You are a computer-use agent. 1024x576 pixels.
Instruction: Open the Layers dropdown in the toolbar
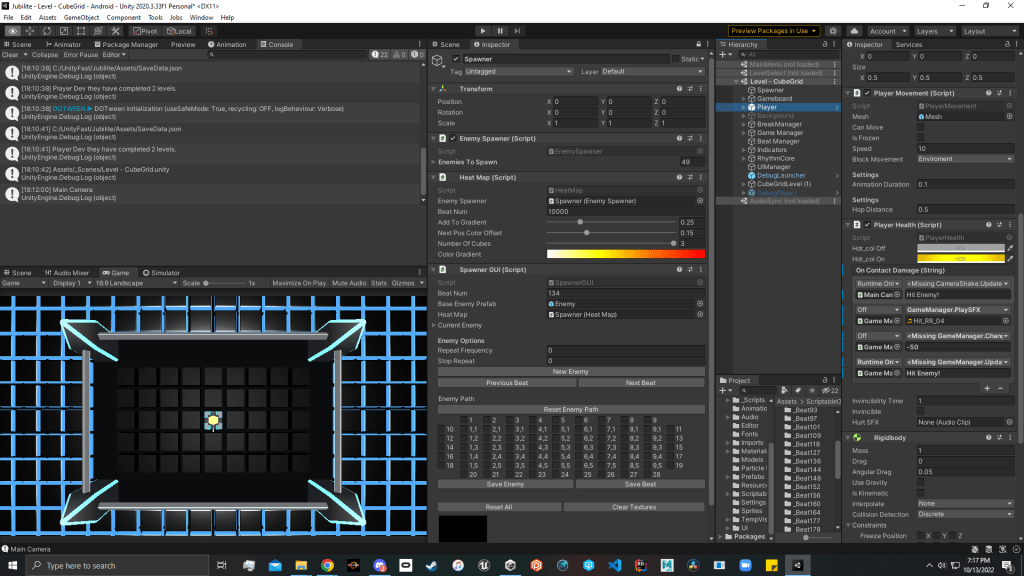[933, 31]
